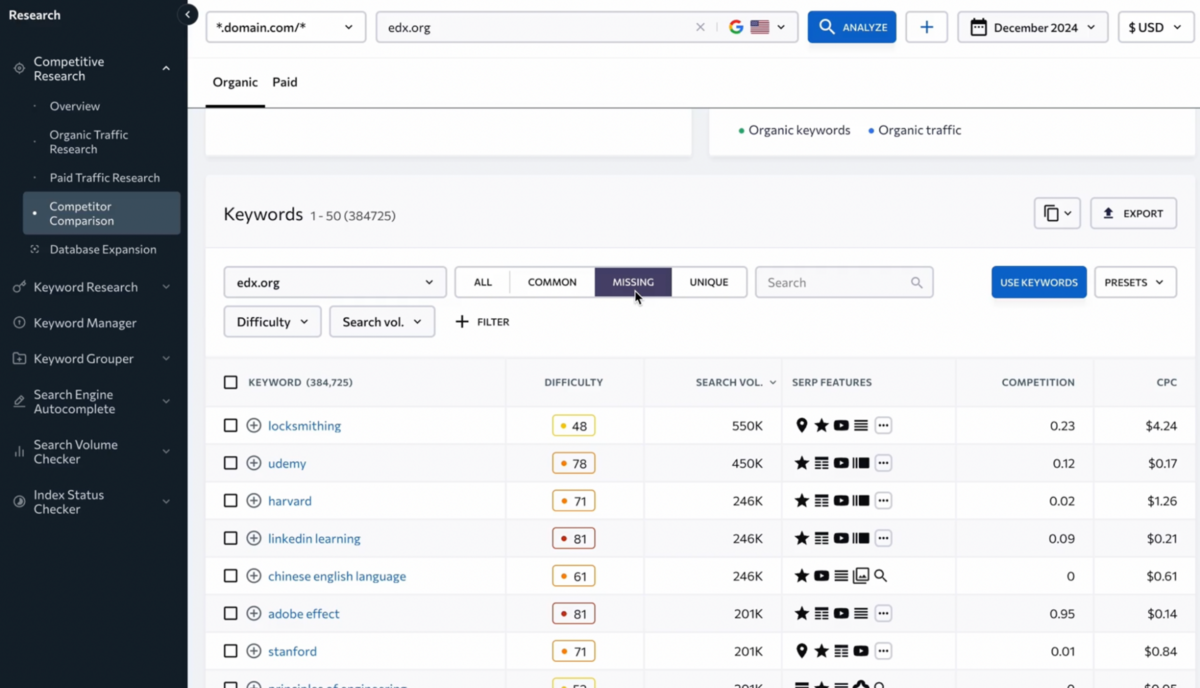Tick the select-all keywords checkbox
The height and width of the screenshot is (688, 1200).
(231, 382)
